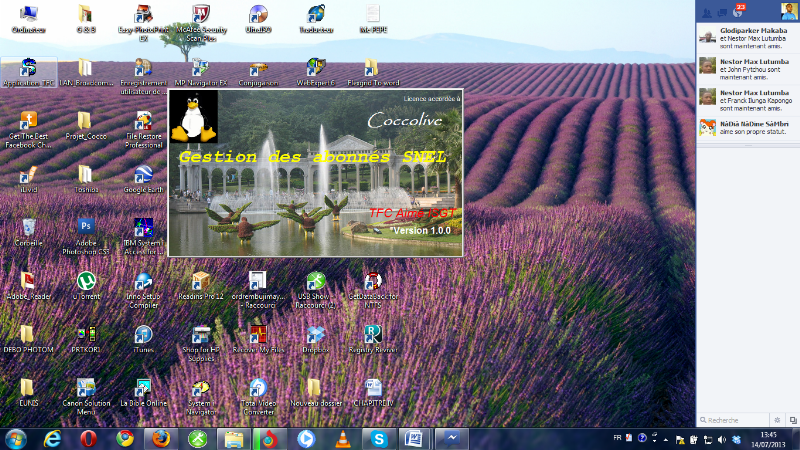Image resolution: width=800 pixels, height=450 pixels.
Task: Click the FR language indicator in the tray
Action: tap(616, 438)
